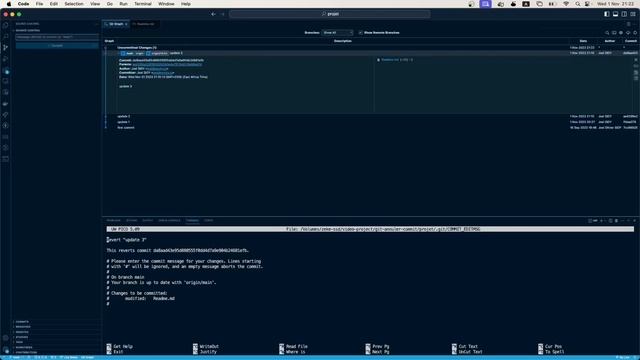This screenshot has height=360, width=640.
Task: Open the Window menu
Action: point(166,4)
